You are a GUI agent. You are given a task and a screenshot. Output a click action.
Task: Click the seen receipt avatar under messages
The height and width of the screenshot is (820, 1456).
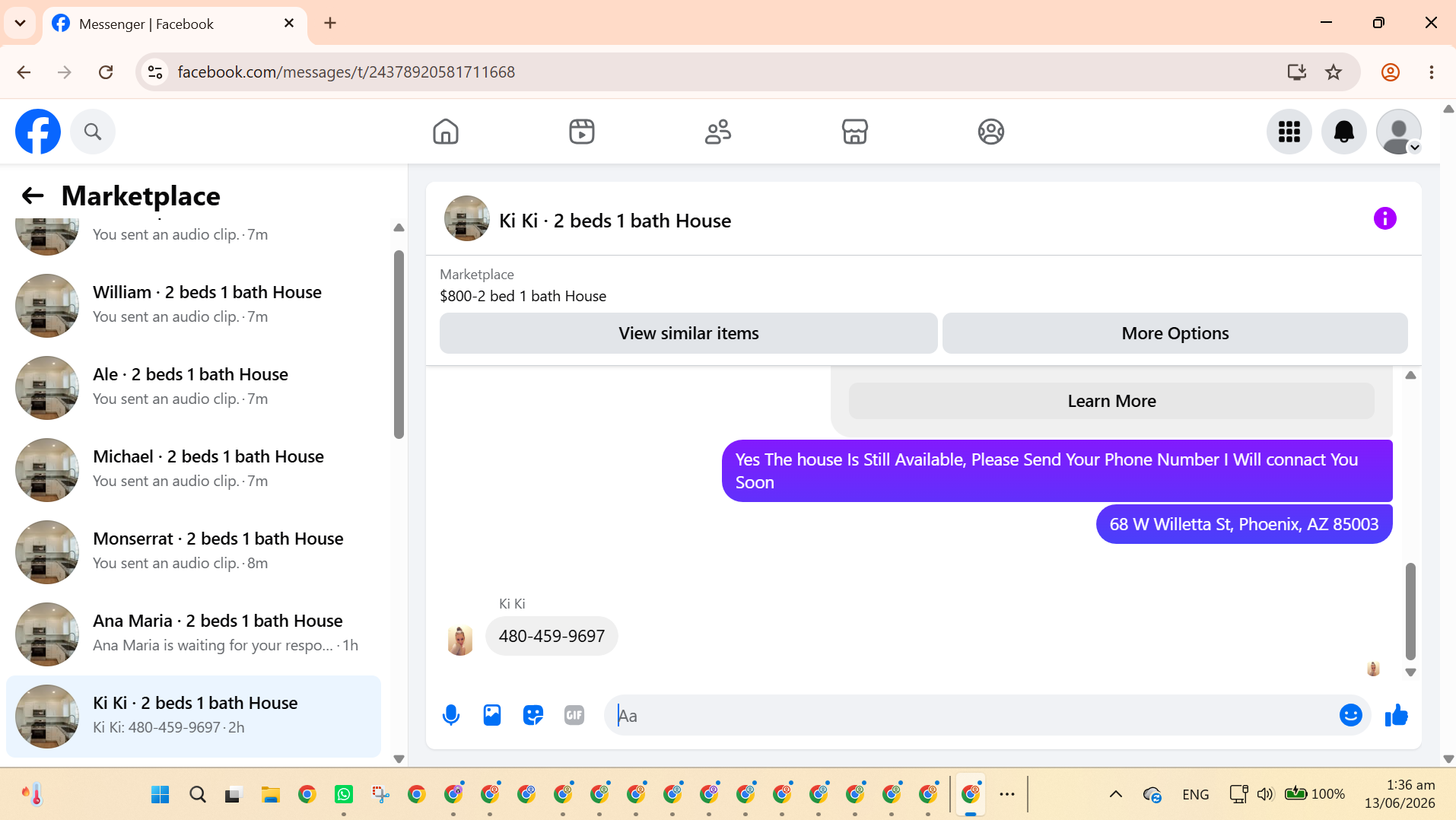[x=1373, y=669]
